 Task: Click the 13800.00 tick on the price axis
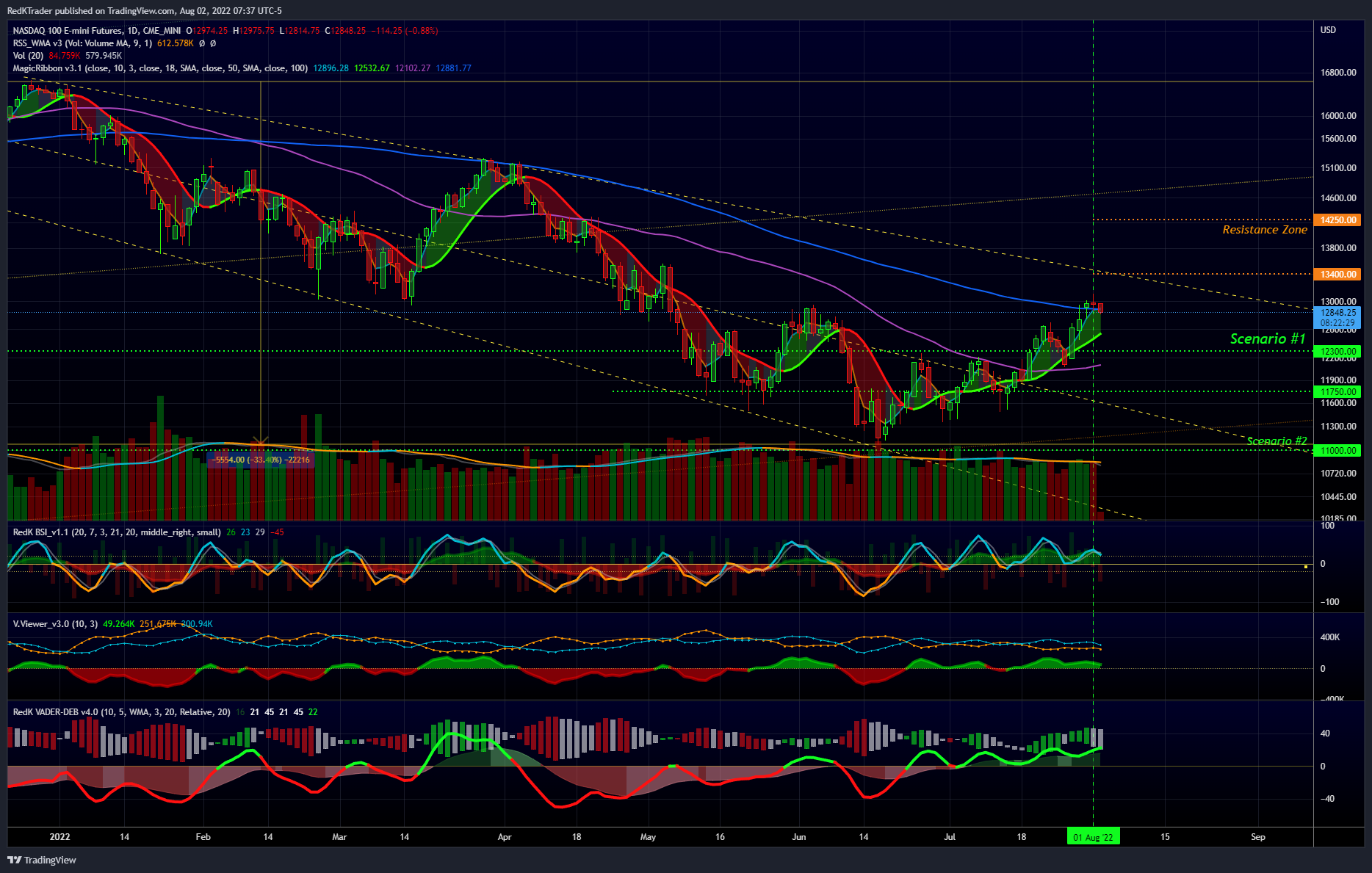click(x=1338, y=248)
